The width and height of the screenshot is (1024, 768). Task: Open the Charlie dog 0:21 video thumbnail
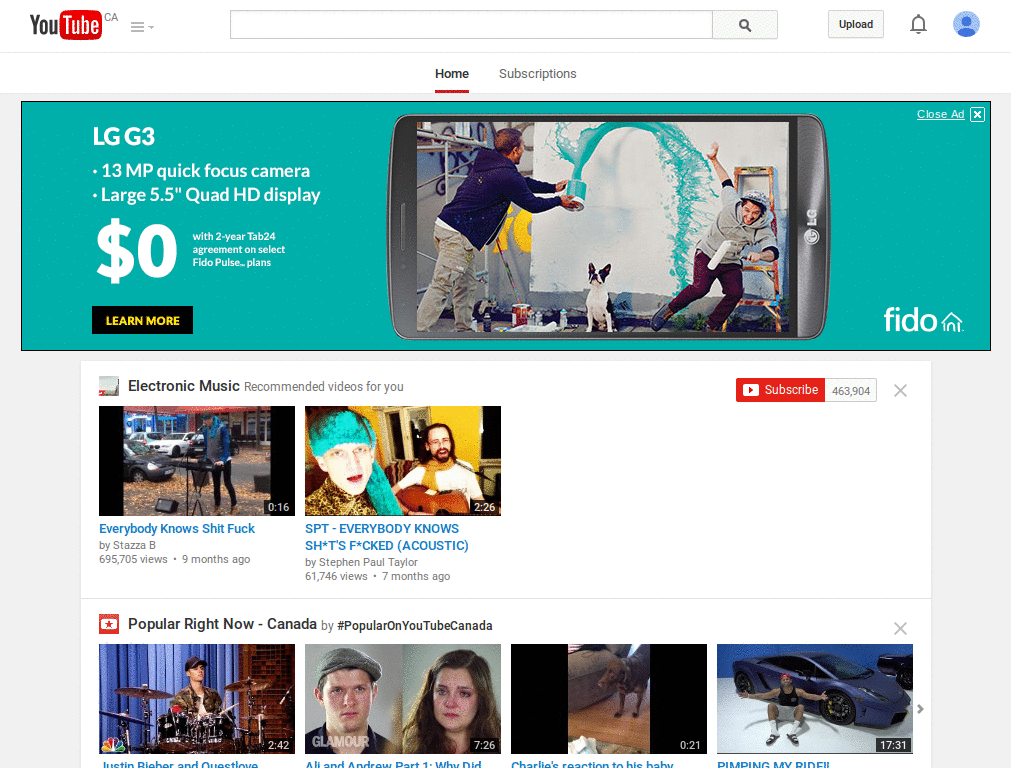coord(609,699)
